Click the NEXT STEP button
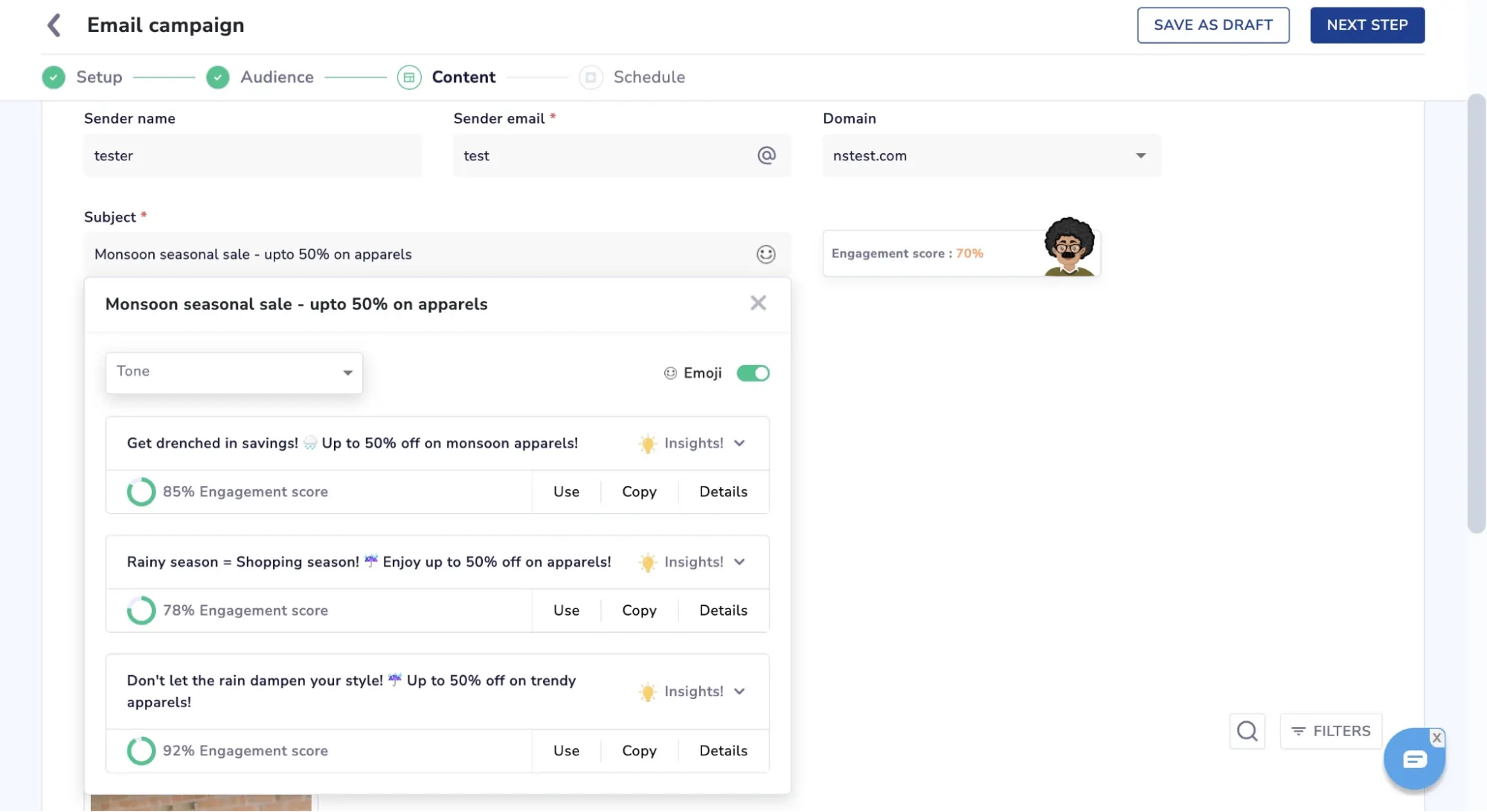The width and height of the screenshot is (1487, 812). coord(1366,25)
